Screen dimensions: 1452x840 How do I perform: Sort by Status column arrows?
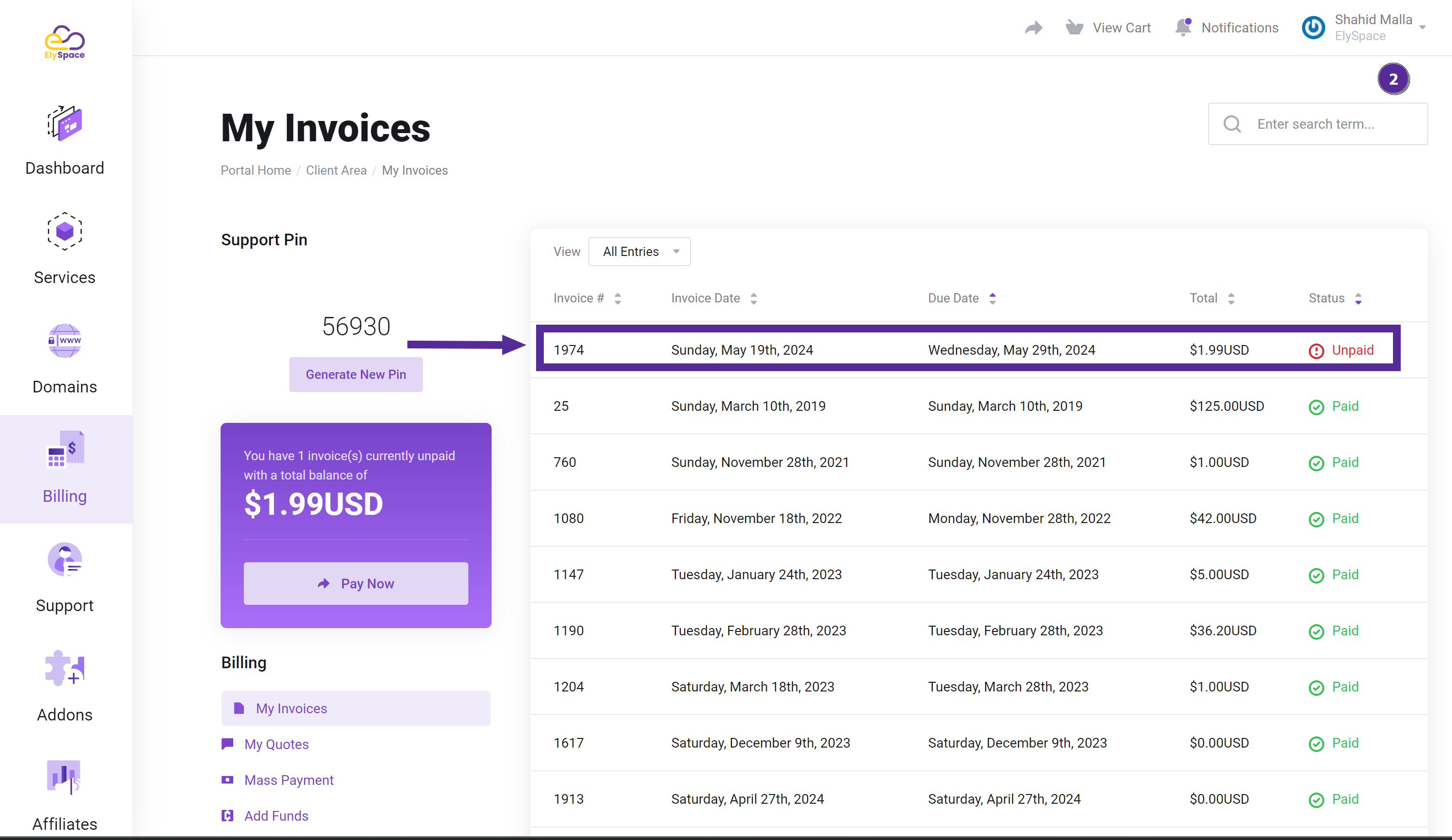(1358, 299)
